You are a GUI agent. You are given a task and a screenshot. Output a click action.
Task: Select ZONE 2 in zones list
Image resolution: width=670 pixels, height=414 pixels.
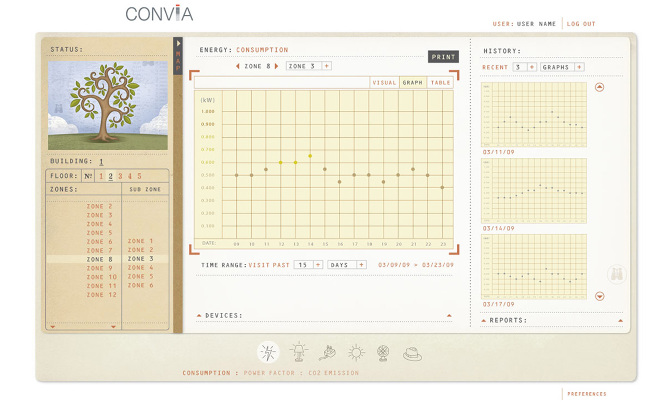click(x=99, y=206)
